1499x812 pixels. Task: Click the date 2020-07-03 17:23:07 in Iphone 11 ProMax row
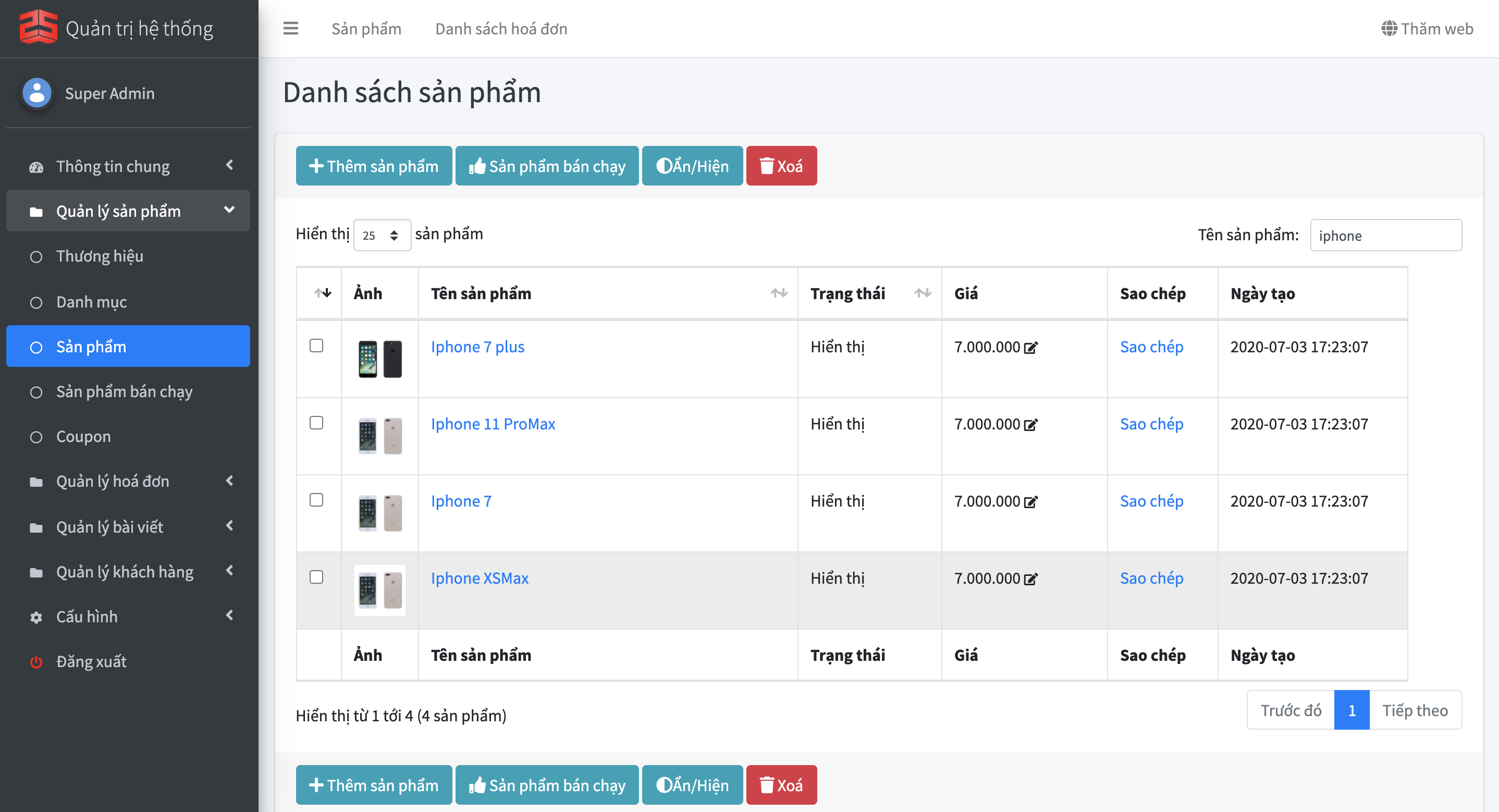click(1299, 424)
